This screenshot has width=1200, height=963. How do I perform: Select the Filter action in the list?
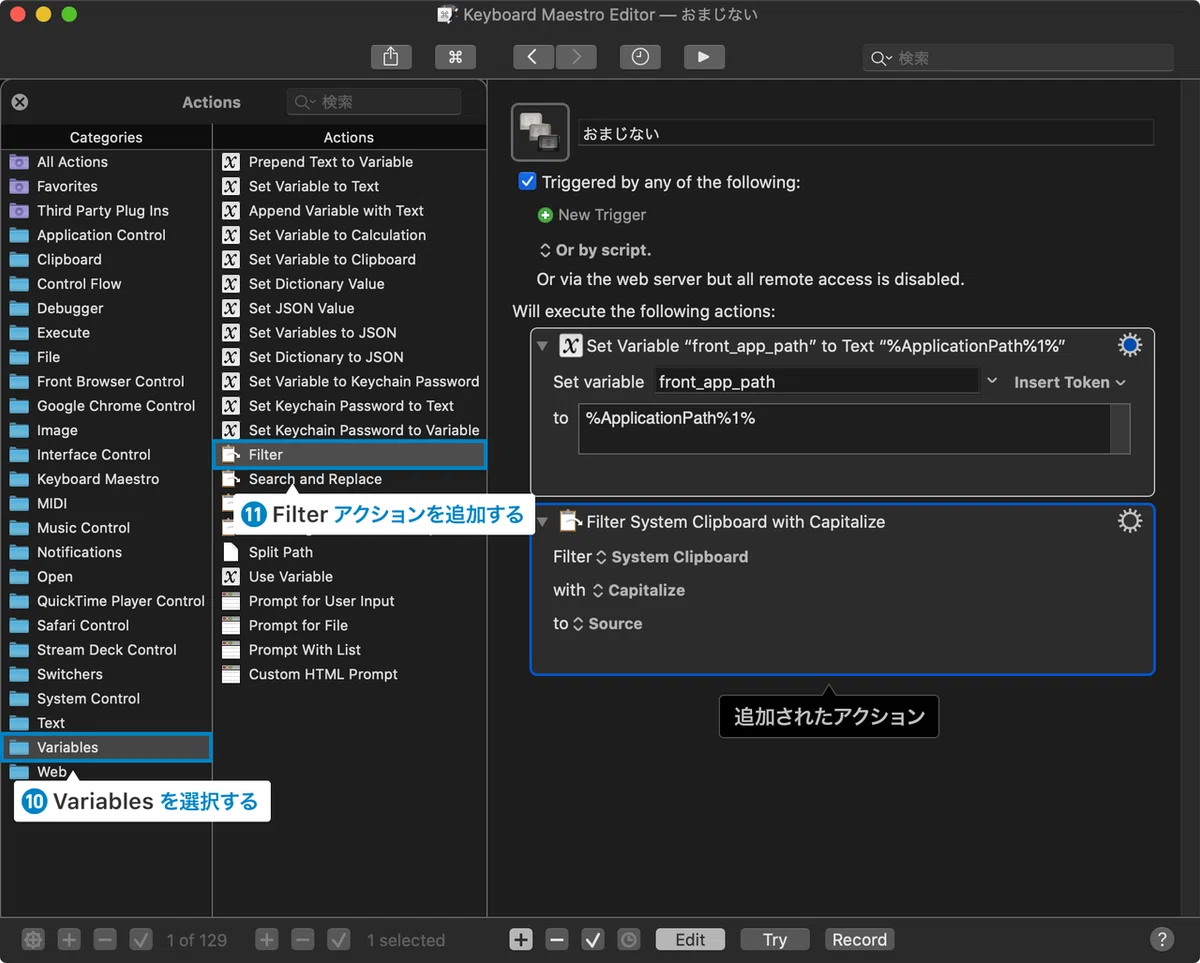(349, 454)
